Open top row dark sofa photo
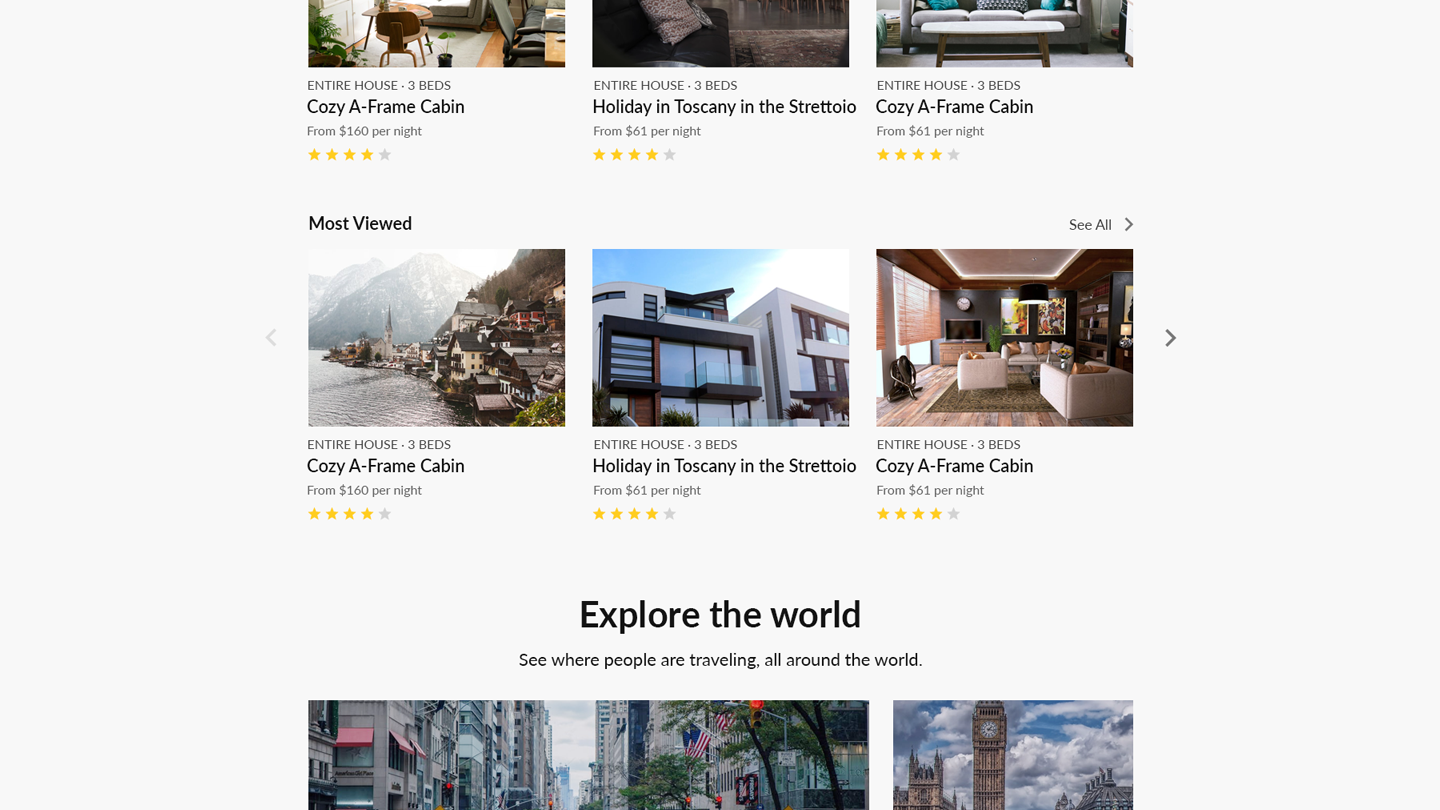 (720, 33)
